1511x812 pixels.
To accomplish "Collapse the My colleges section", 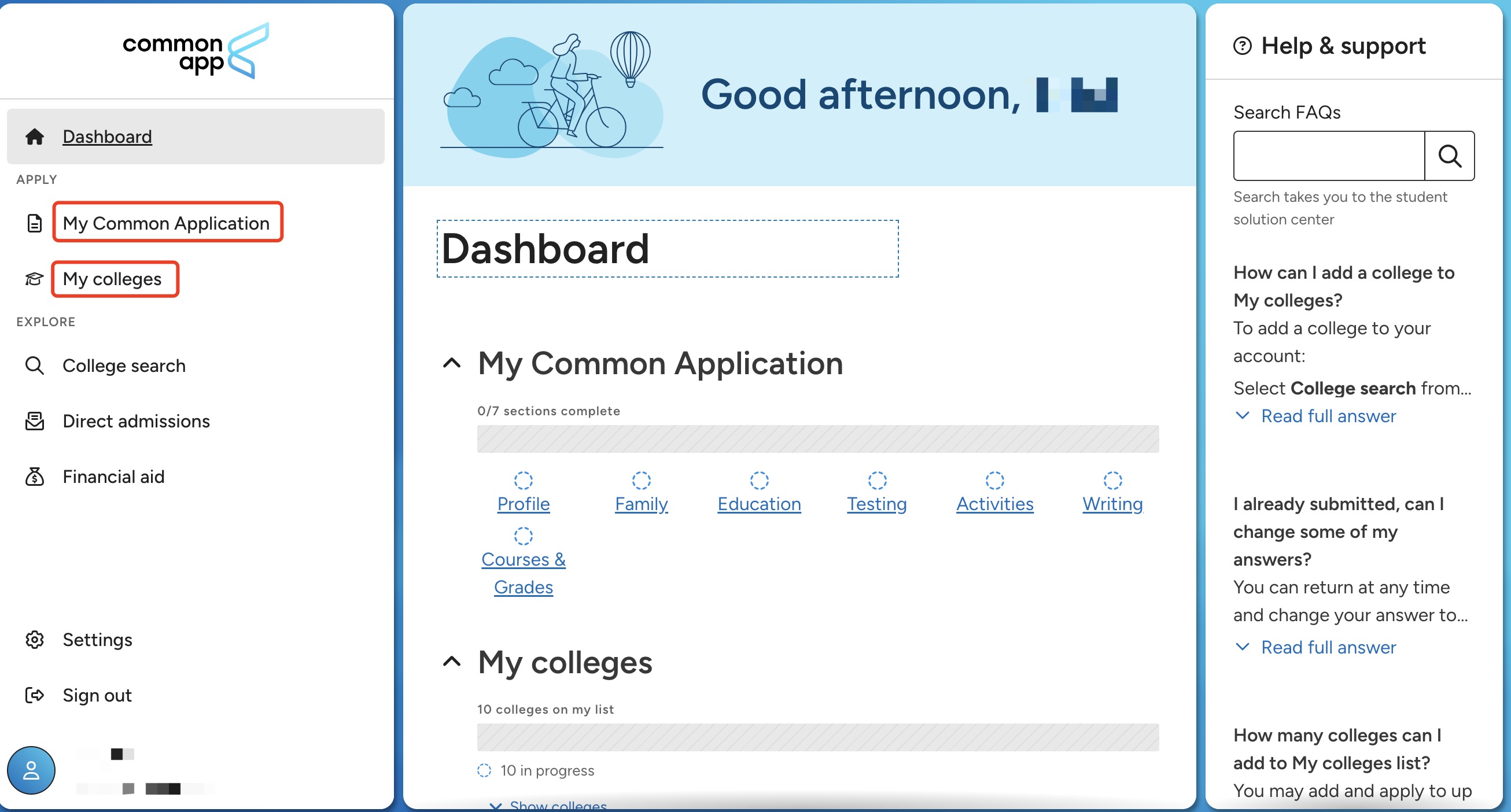I will [452, 662].
